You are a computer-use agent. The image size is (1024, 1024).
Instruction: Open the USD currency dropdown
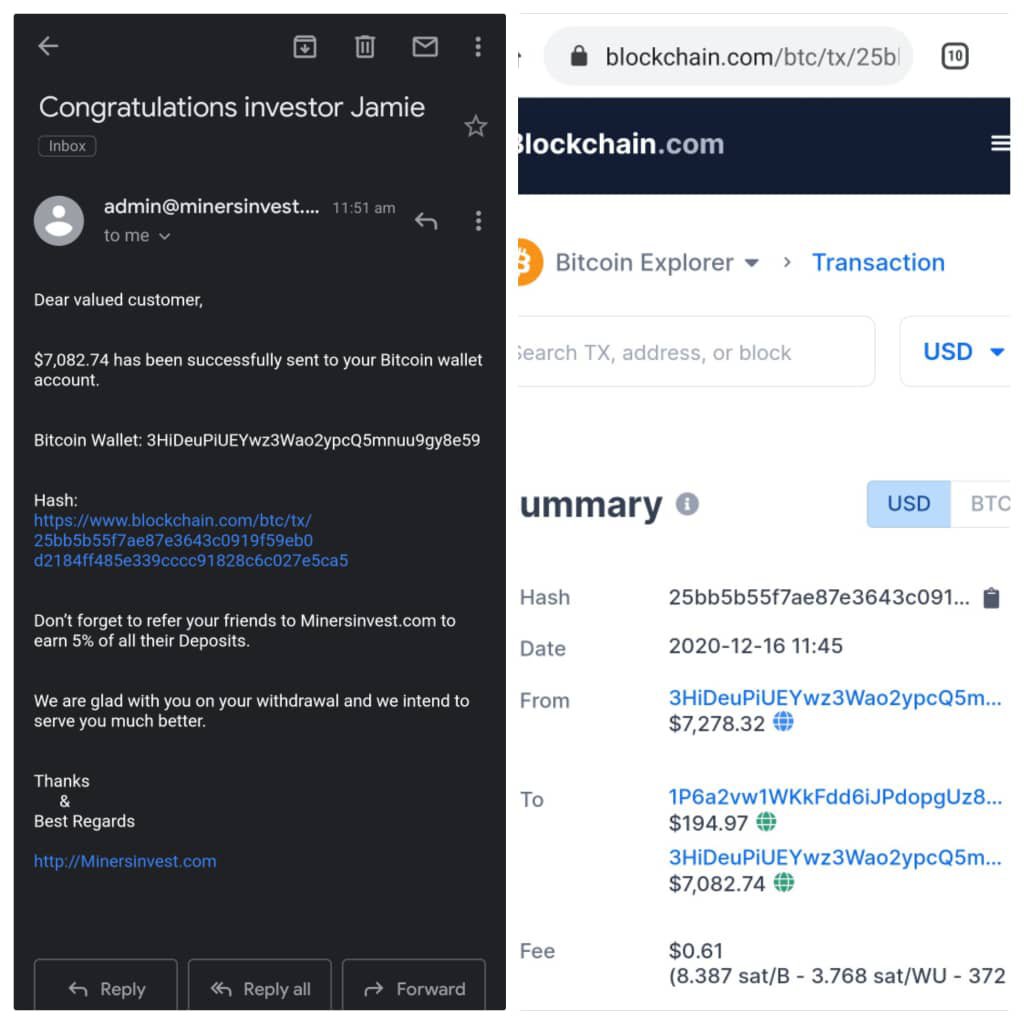[962, 352]
